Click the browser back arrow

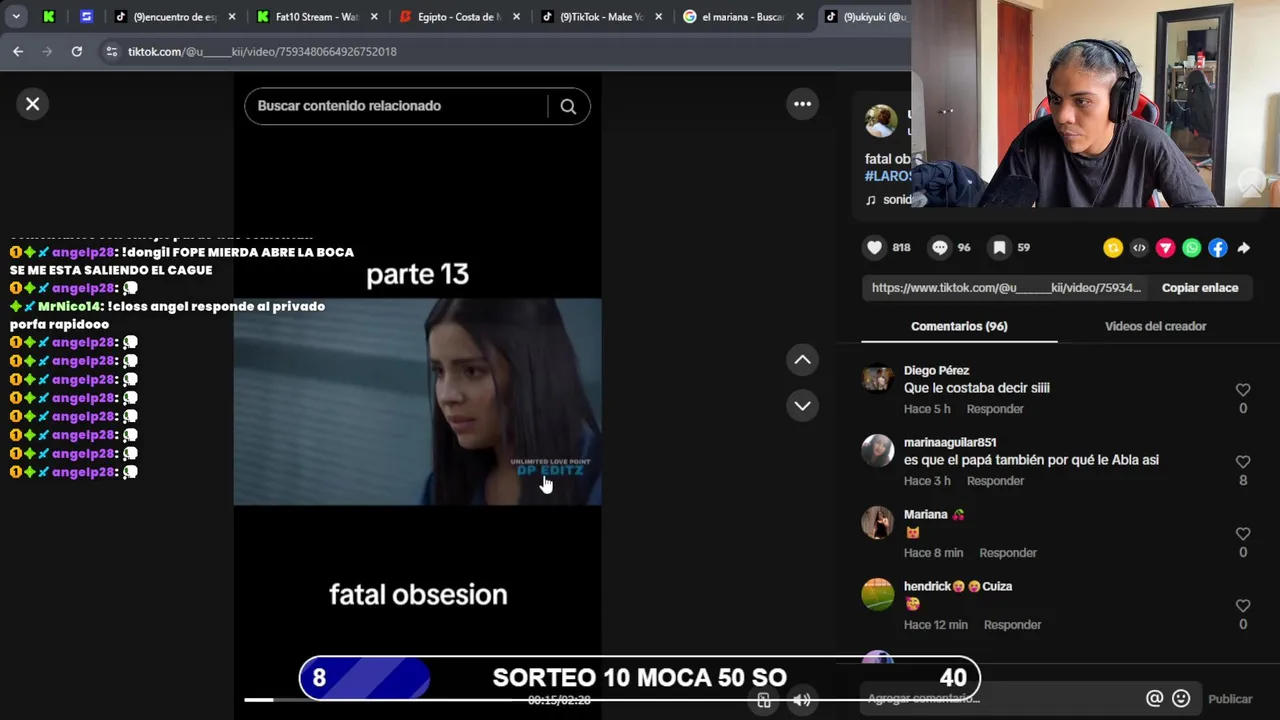tap(18, 51)
